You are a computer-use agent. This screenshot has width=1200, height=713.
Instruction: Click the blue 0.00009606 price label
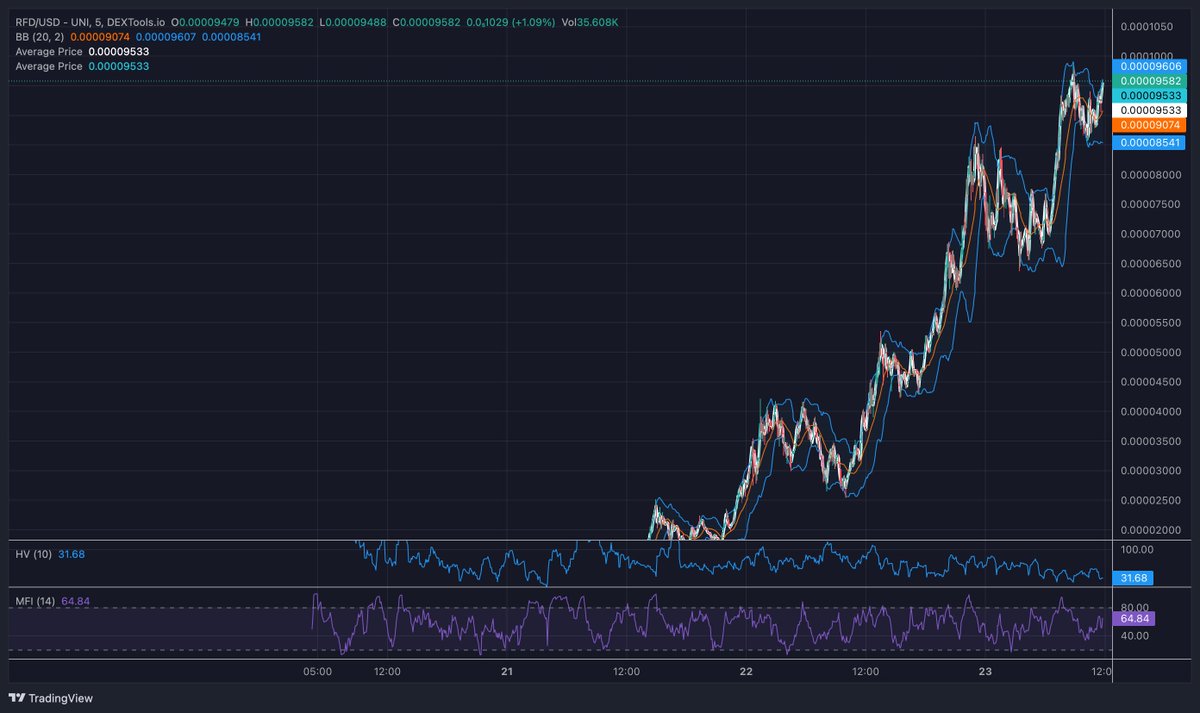pyautogui.click(x=1150, y=65)
